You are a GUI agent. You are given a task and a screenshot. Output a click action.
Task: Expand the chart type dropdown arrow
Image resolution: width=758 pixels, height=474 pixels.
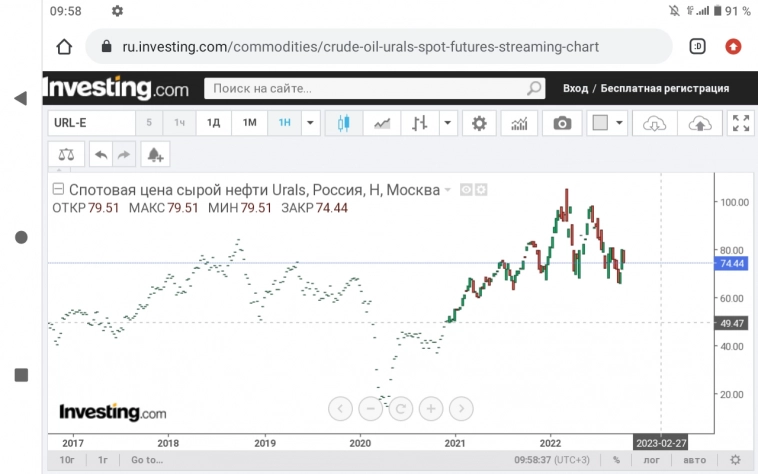[x=446, y=123]
